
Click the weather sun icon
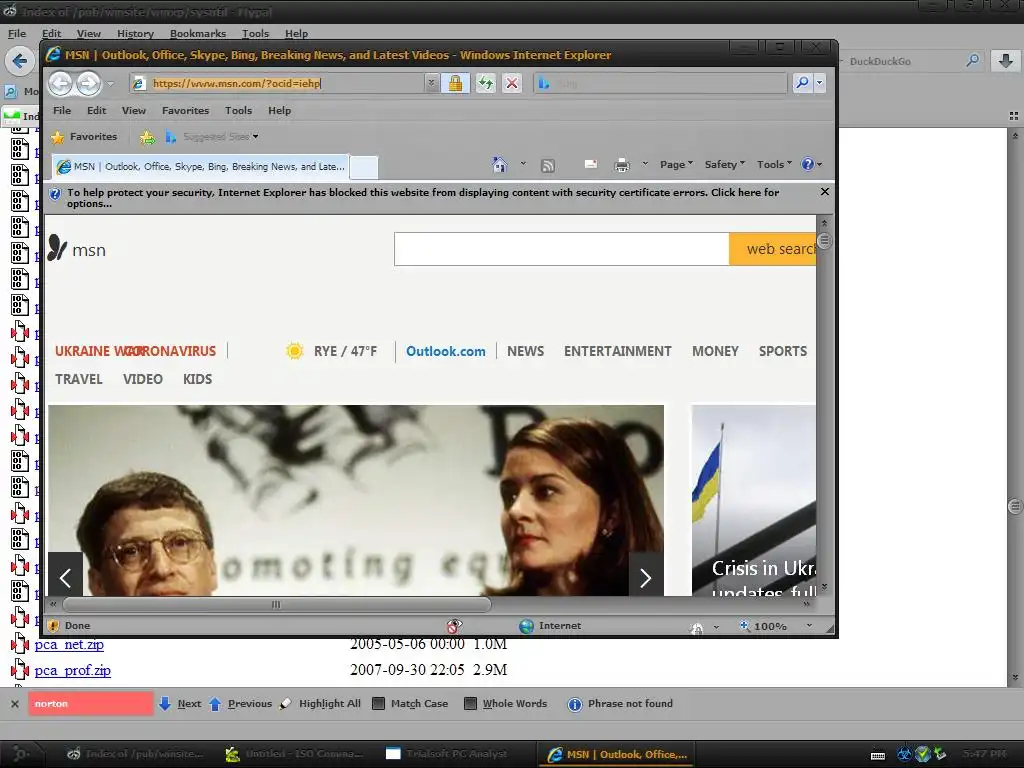295,351
